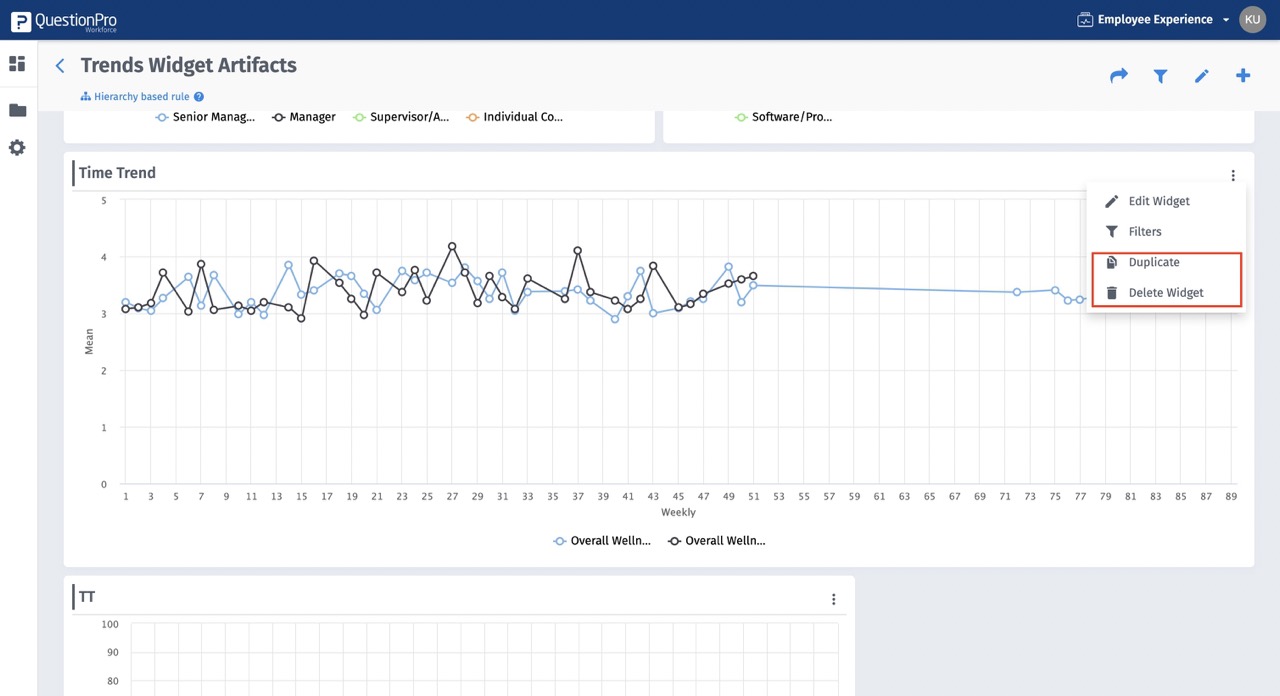The width and height of the screenshot is (1280, 696).
Task: Toggle the Manager legend series
Action: pos(304,117)
